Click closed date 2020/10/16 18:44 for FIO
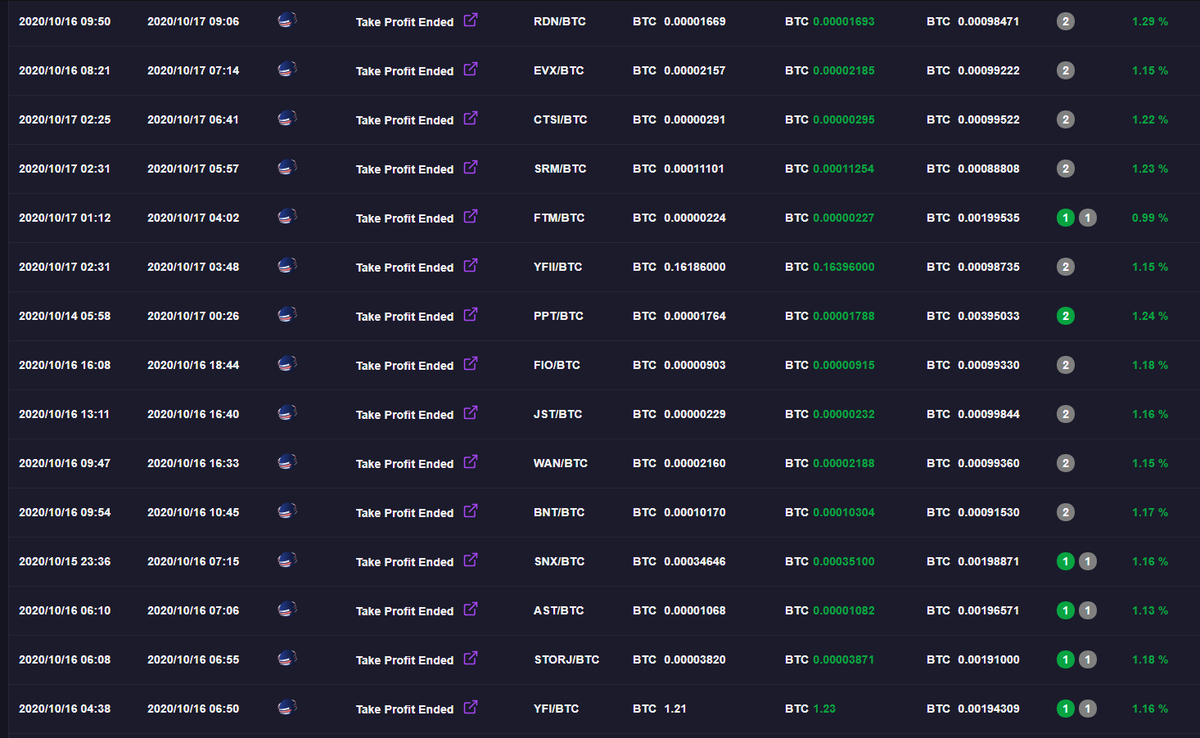1200x738 pixels. (x=193, y=365)
